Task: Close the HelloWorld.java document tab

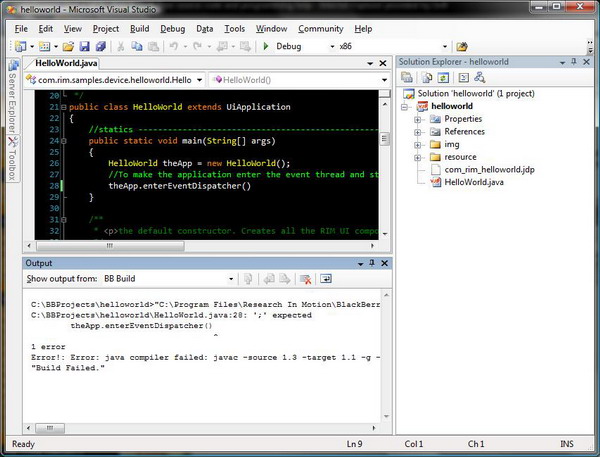Action: pos(383,64)
